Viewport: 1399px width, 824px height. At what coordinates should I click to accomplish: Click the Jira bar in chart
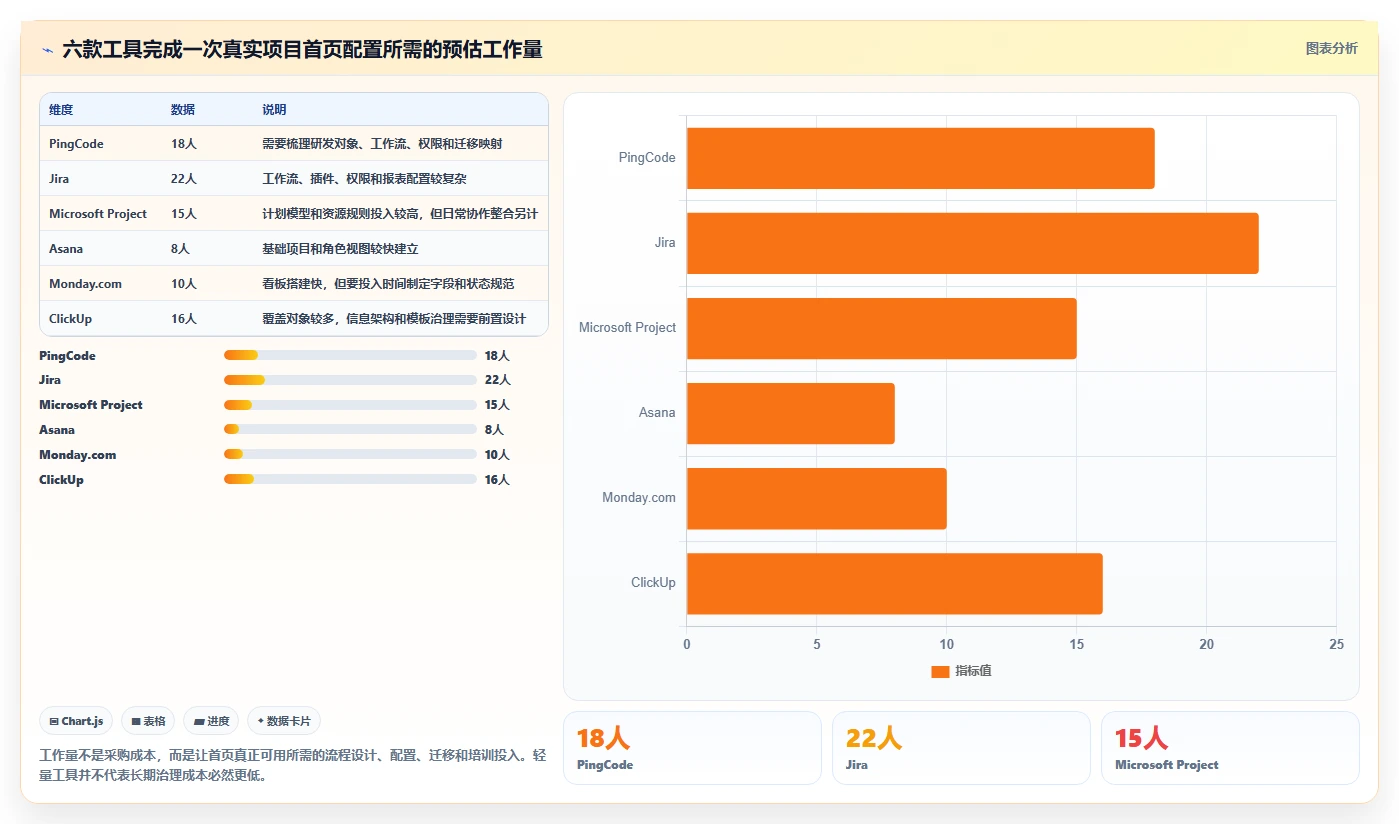tap(972, 243)
